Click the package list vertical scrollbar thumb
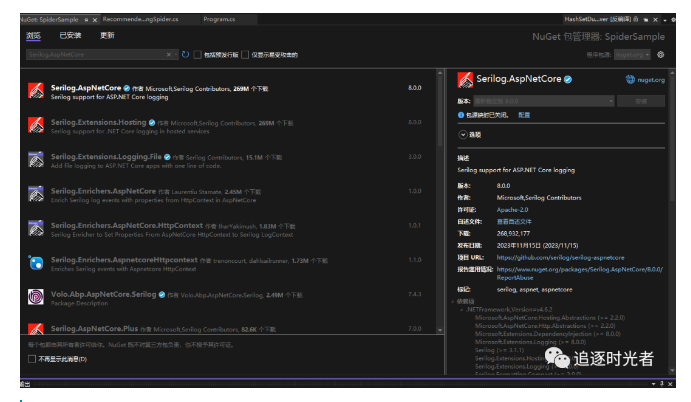Viewport: 691px width, 402px height. click(x=440, y=110)
